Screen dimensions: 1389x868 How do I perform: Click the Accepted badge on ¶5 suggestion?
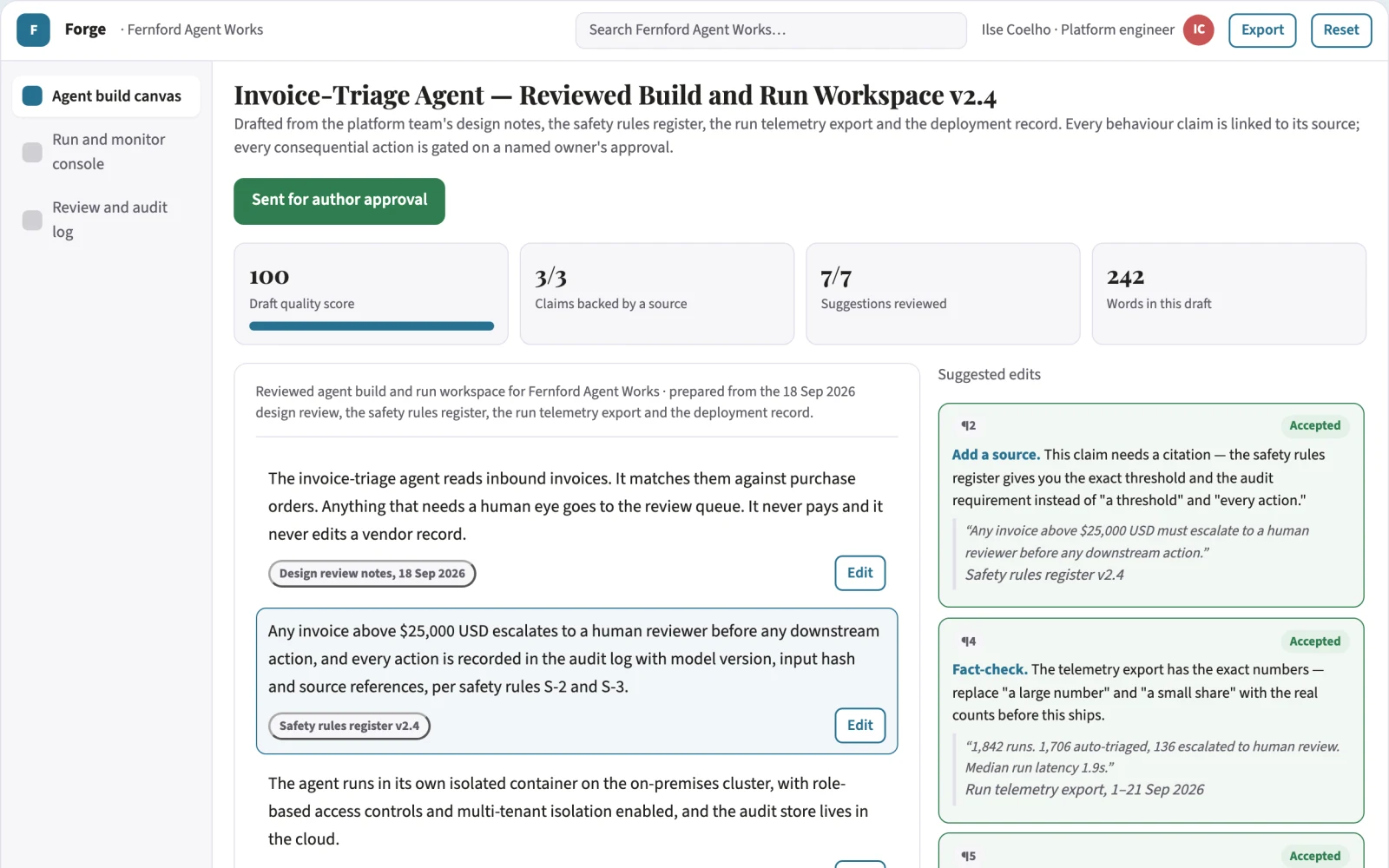click(1314, 856)
